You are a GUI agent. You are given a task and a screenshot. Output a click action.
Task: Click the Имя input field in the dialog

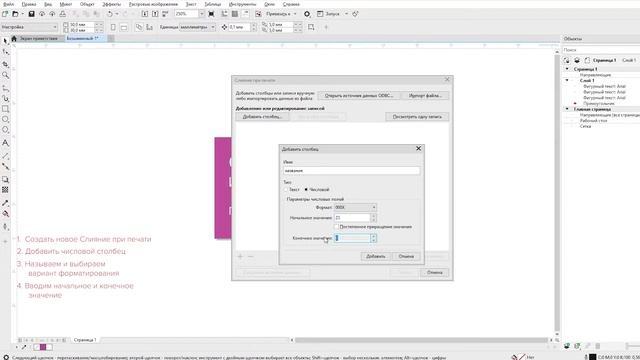[x=351, y=170]
